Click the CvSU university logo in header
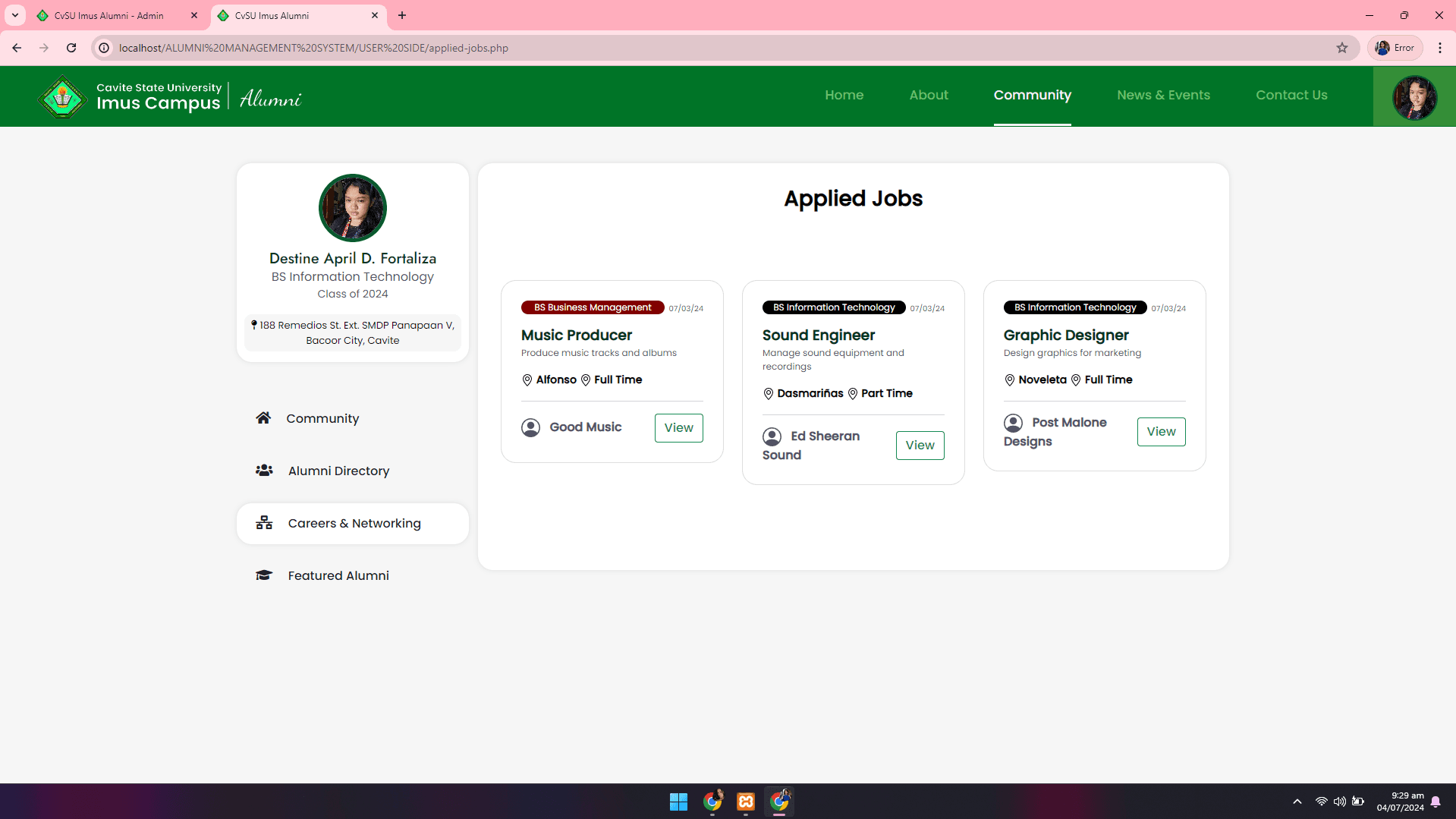 [62, 96]
